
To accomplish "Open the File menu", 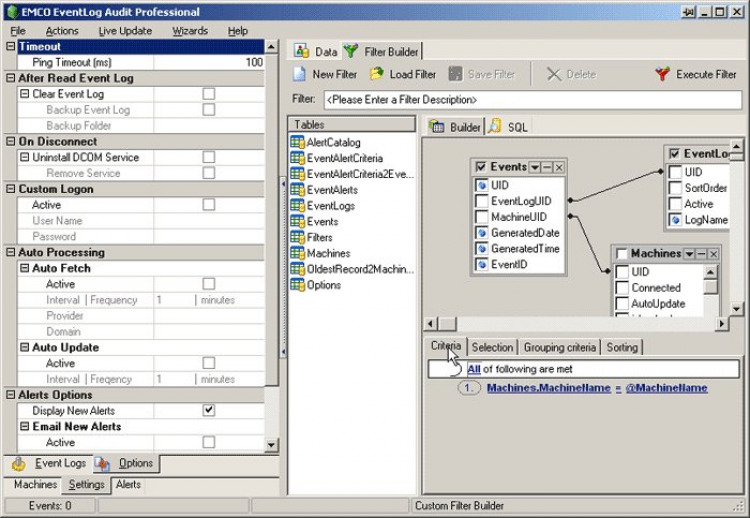I will click(x=18, y=31).
